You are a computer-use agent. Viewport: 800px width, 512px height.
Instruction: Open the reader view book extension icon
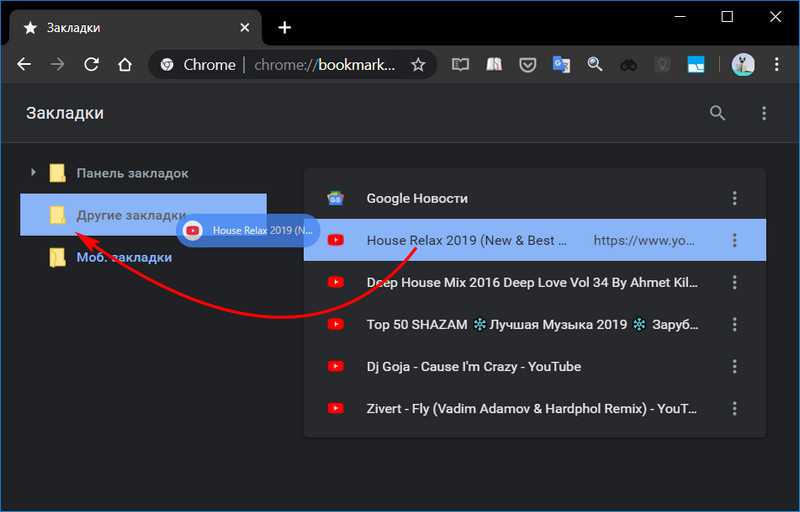tap(460, 65)
